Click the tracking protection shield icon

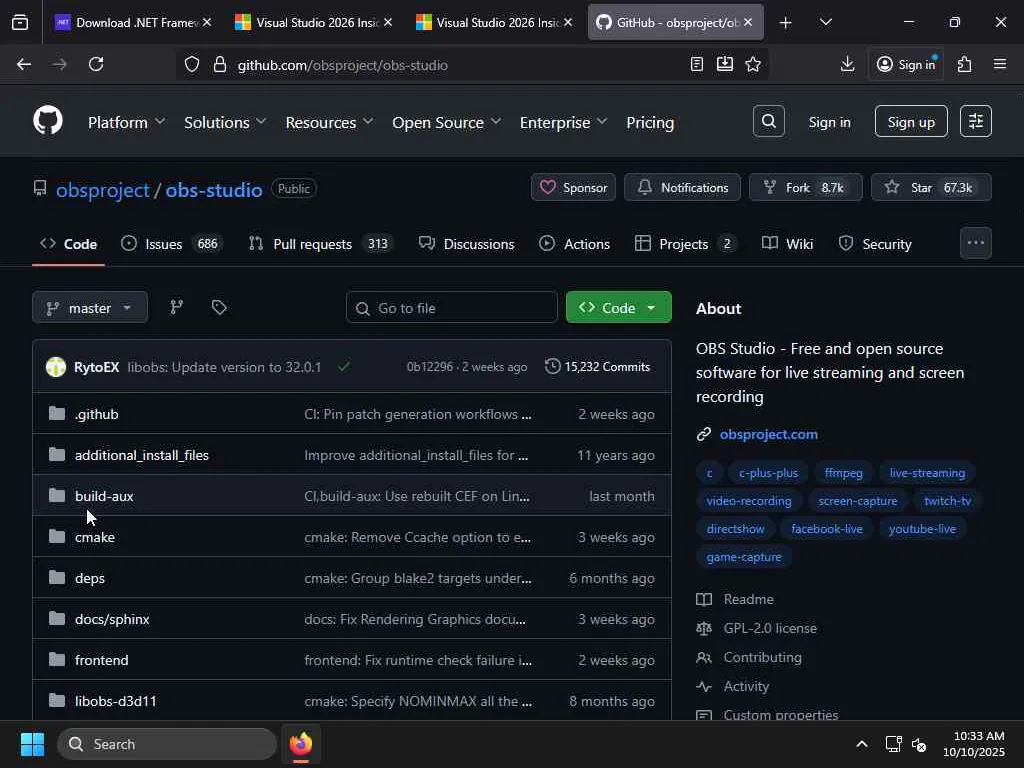[x=191, y=65]
